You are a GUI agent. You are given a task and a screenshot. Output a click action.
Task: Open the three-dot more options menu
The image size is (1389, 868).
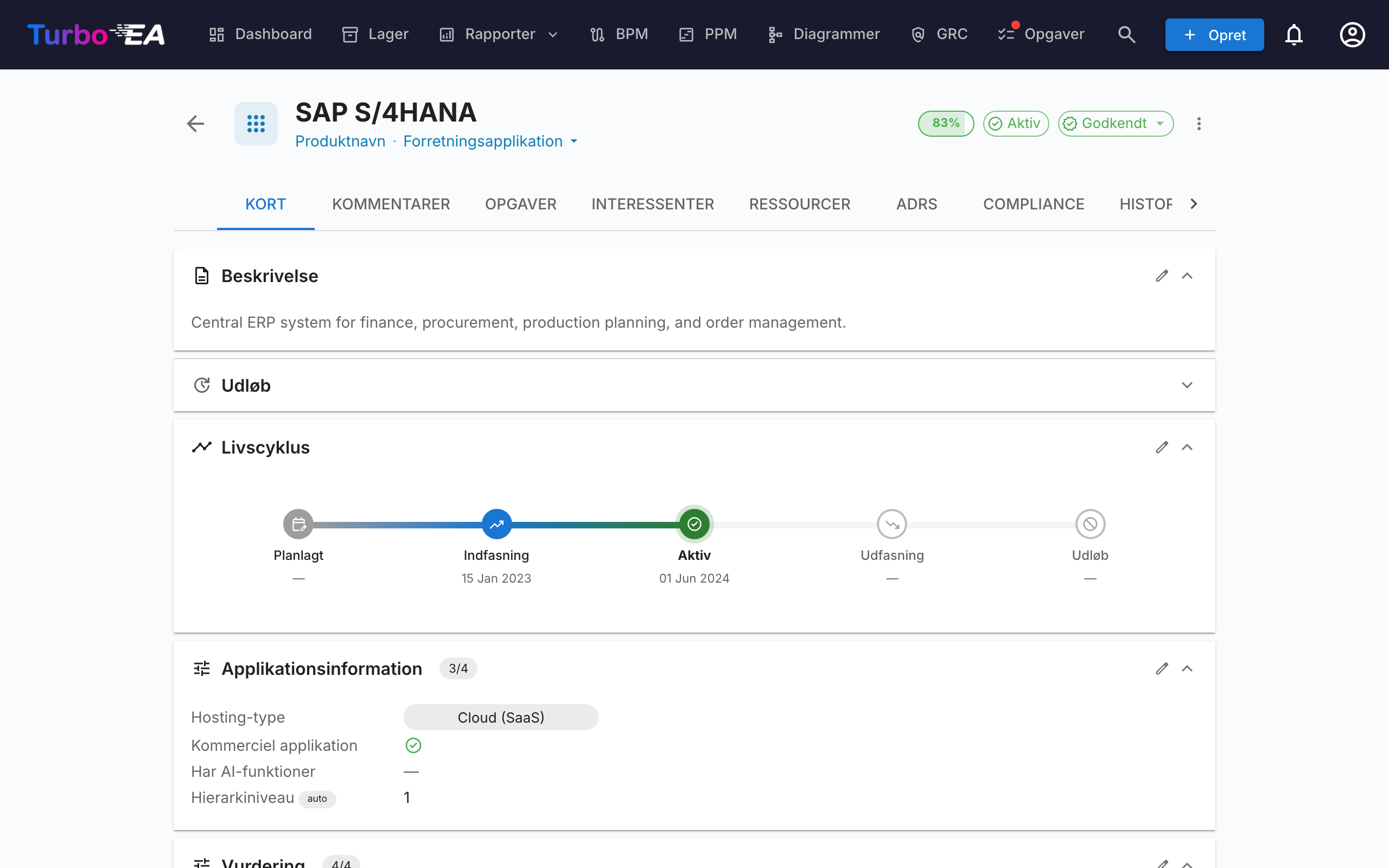[x=1199, y=124]
